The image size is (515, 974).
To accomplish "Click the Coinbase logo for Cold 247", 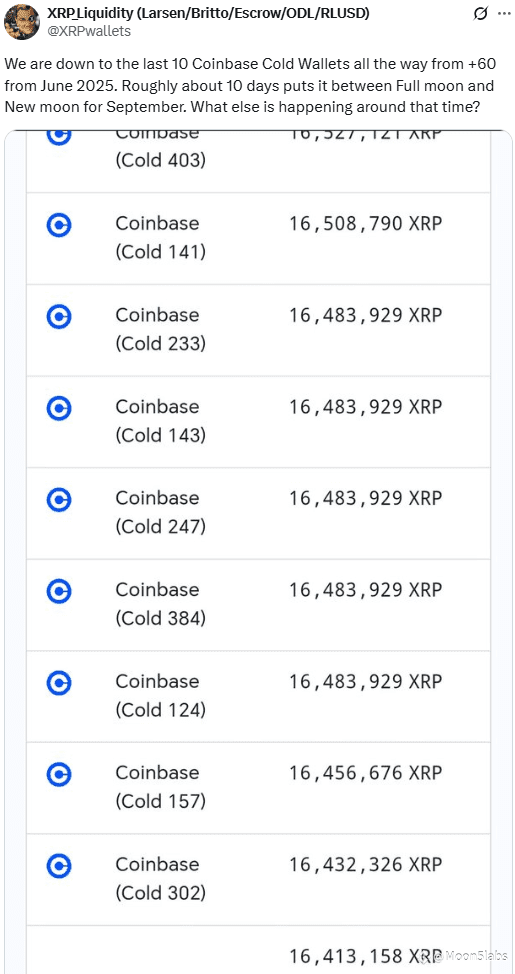I will 59,499.
